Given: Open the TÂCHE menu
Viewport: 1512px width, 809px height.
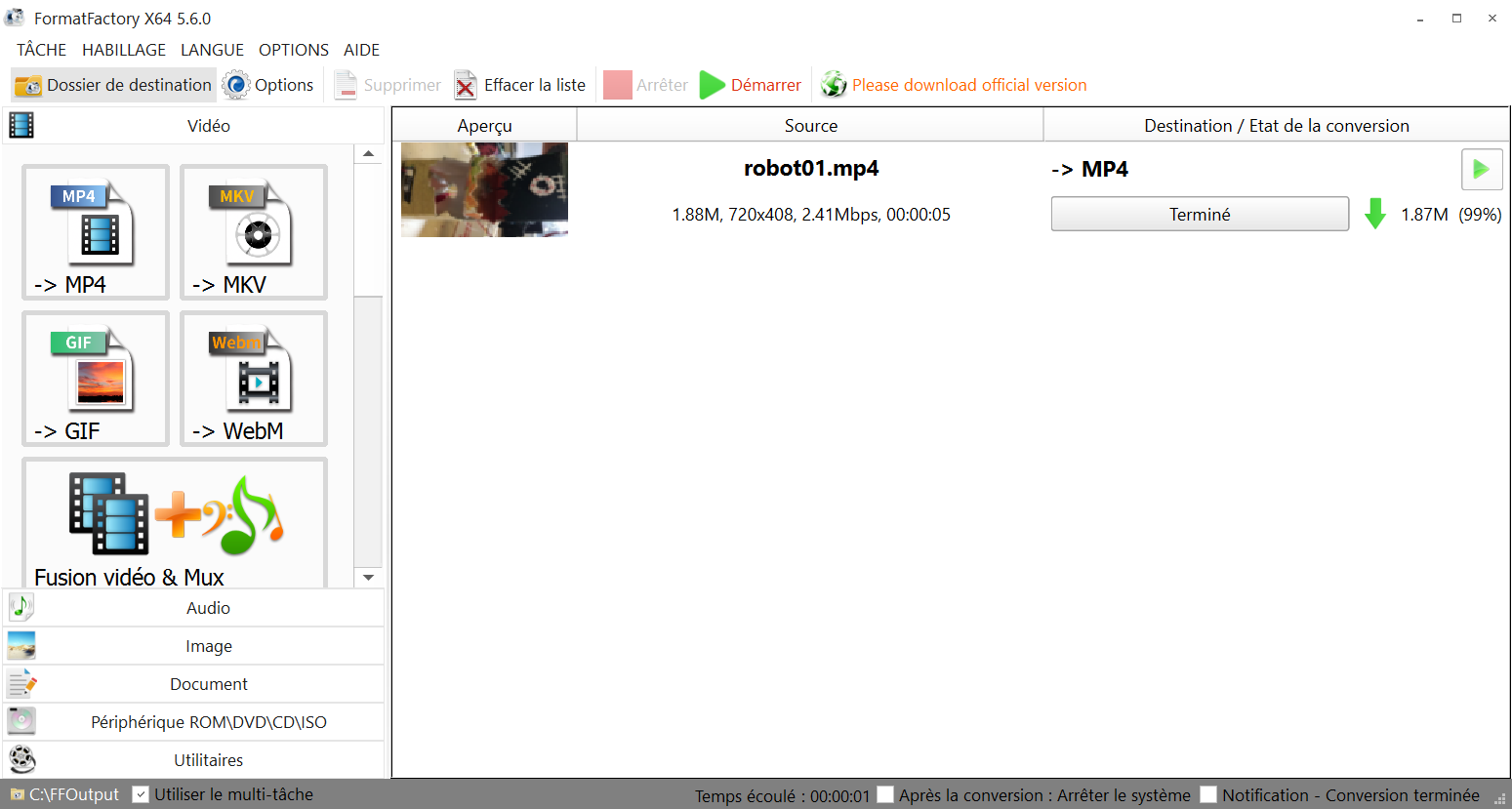Looking at the screenshot, I should (x=42, y=50).
